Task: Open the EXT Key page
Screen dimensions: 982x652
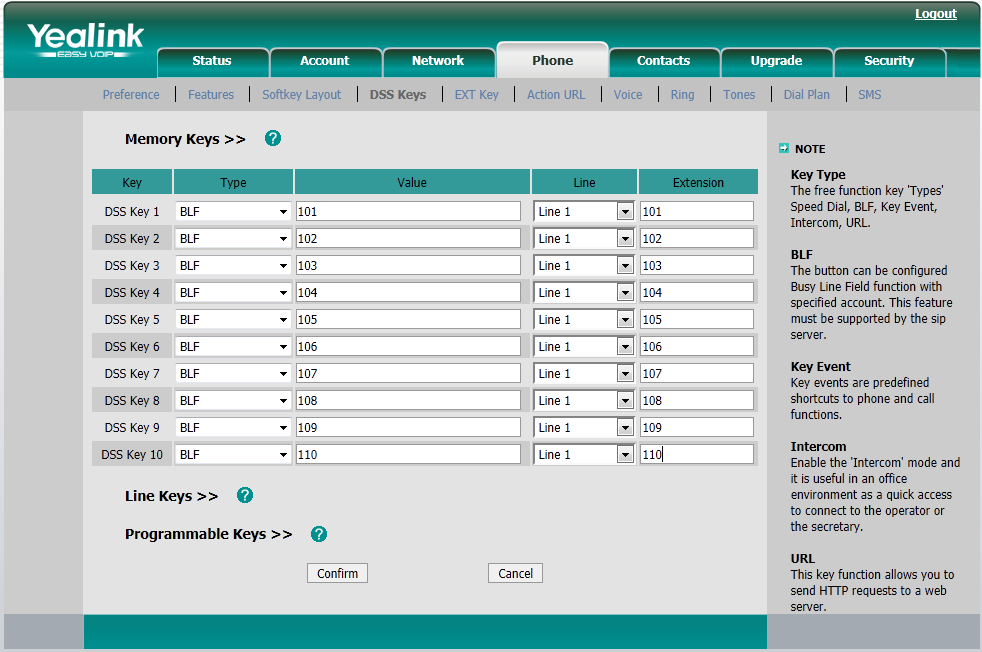Action: [477, 95]
